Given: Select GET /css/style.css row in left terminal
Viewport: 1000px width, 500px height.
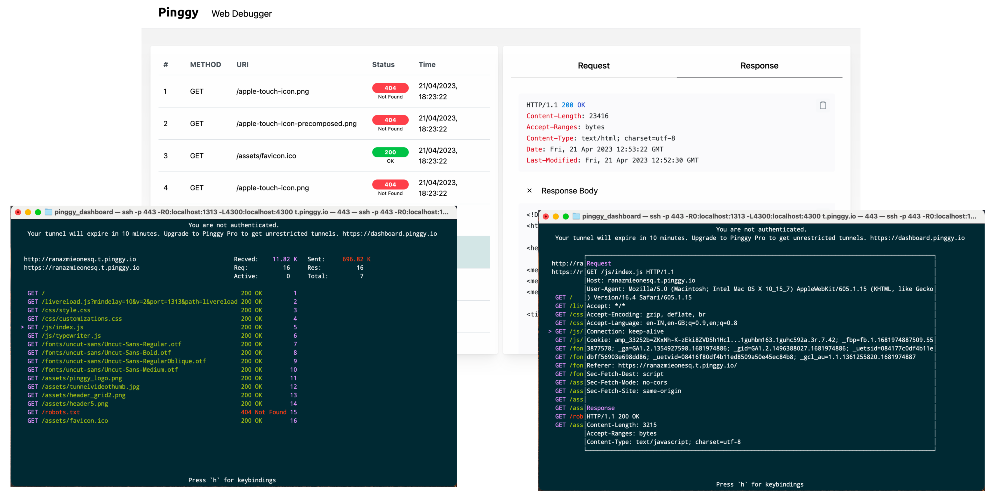Looking at the screenshot, I should [x=163, y=310].
